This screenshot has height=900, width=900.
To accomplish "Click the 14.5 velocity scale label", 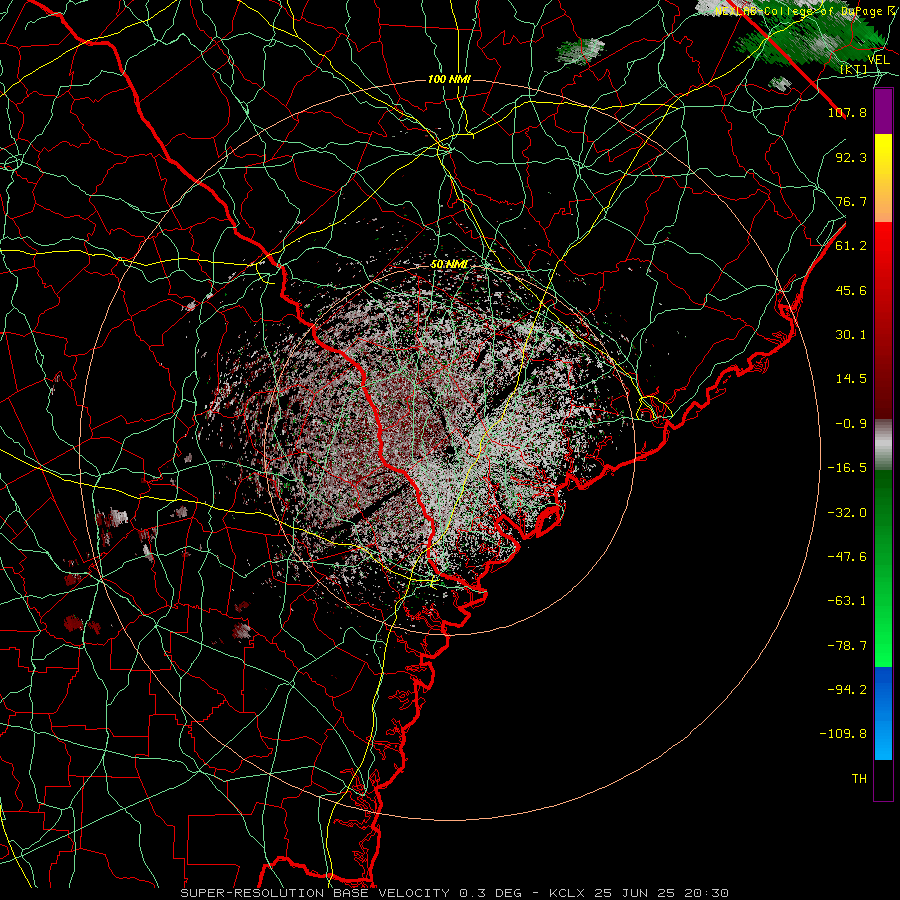I will click(851, 379).
